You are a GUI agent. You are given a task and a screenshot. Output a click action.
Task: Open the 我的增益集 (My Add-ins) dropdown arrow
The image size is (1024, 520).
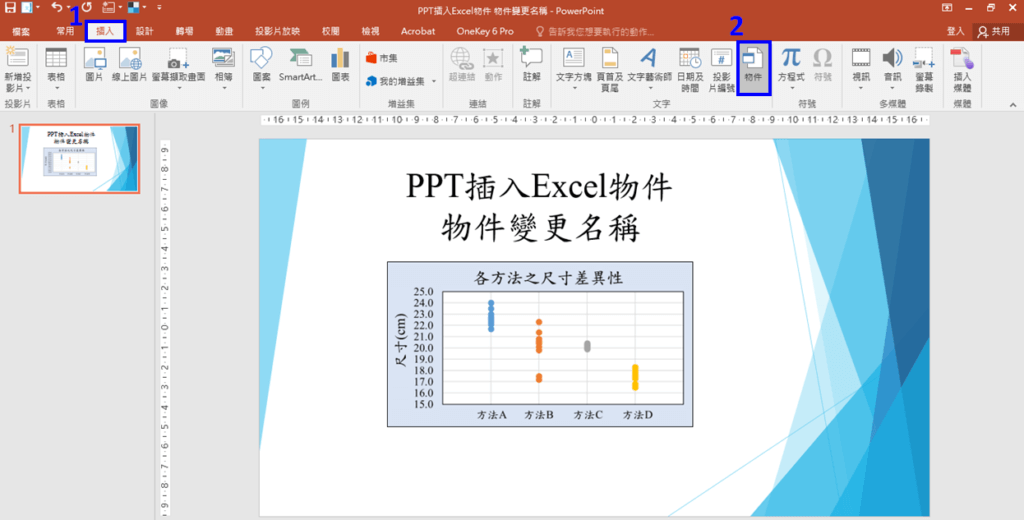click(x=433, y=81)
